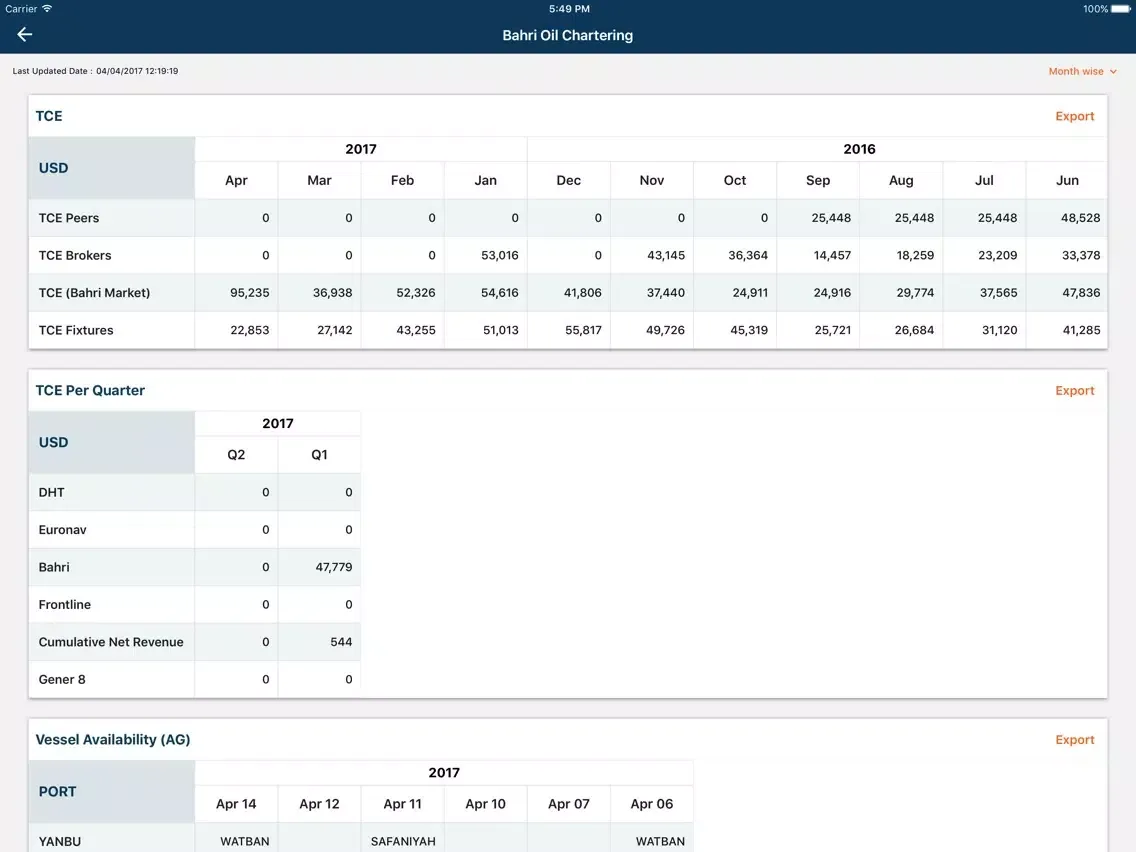
Task: Export the Vessel Availability (AG) table
Action: [x=1074, y=740]
